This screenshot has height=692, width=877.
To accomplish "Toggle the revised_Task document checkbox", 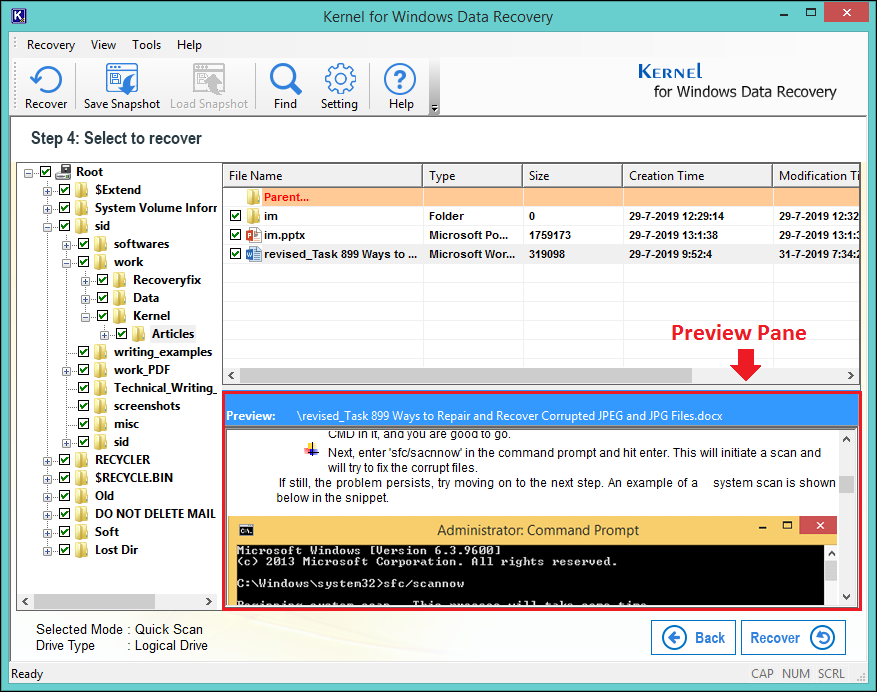I will (235, 254).
